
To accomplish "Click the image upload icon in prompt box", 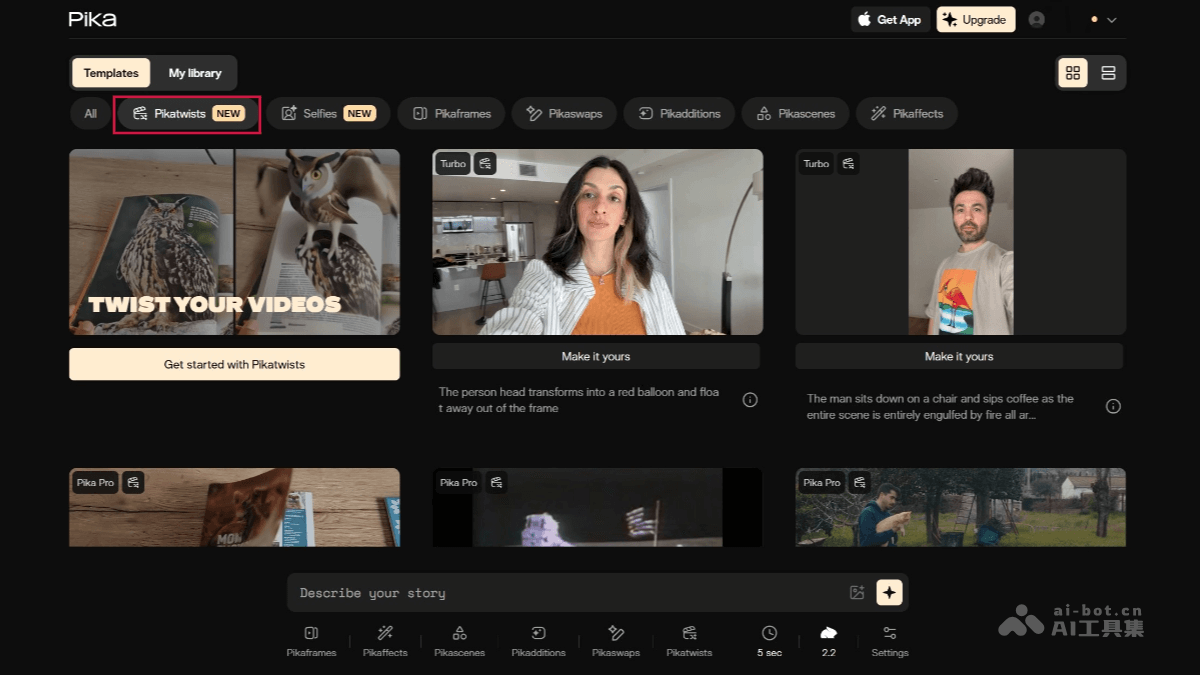I will pos(857,592).
